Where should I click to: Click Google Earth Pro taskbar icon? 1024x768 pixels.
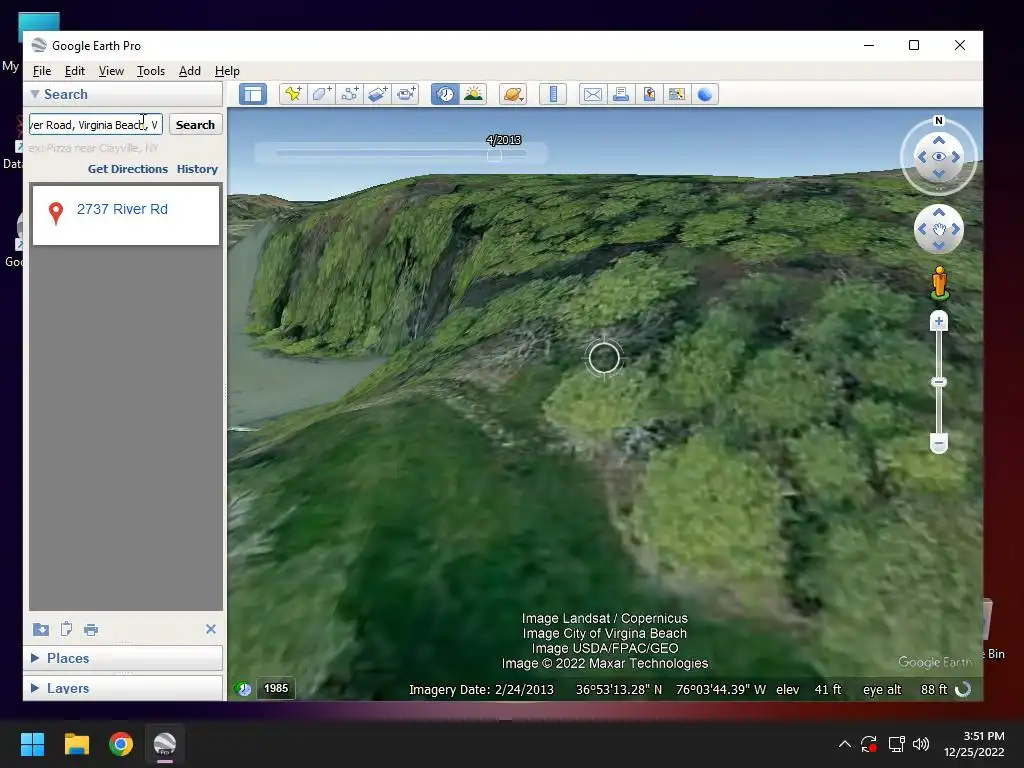(165, 744)
